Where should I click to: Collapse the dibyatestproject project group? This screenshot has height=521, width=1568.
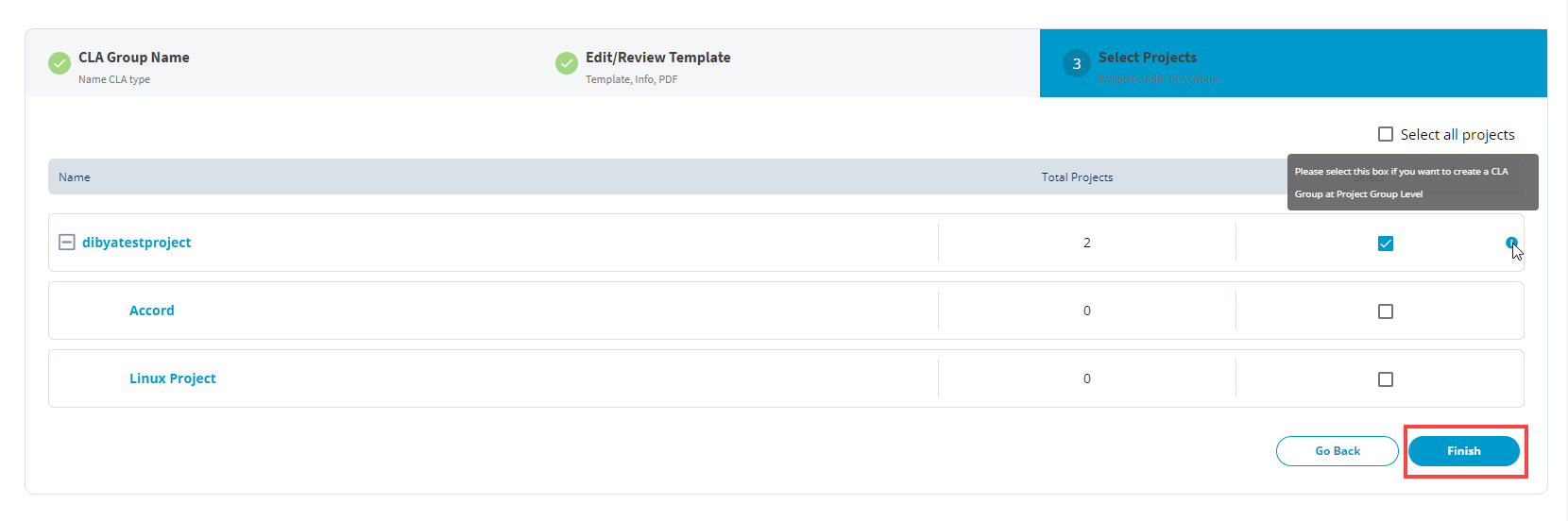67,243
